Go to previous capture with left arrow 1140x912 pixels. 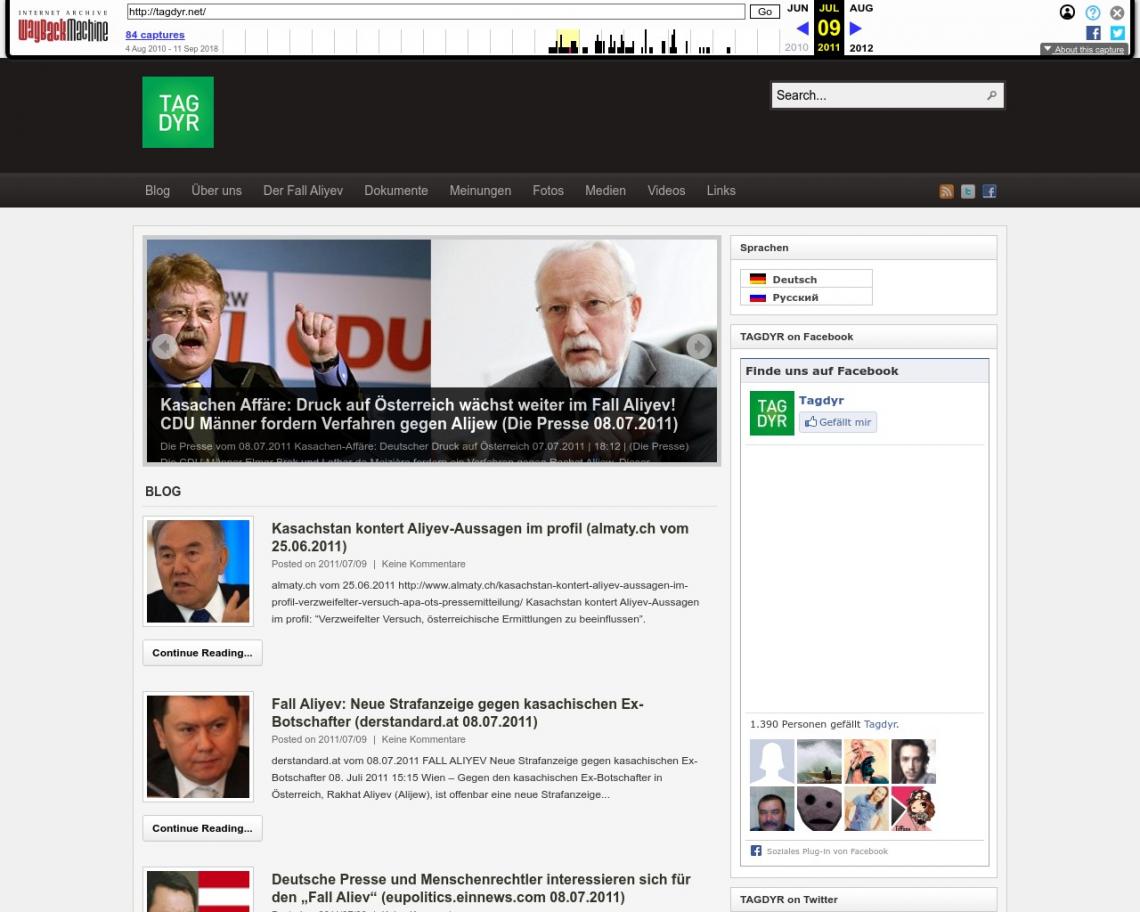[803, 28]
